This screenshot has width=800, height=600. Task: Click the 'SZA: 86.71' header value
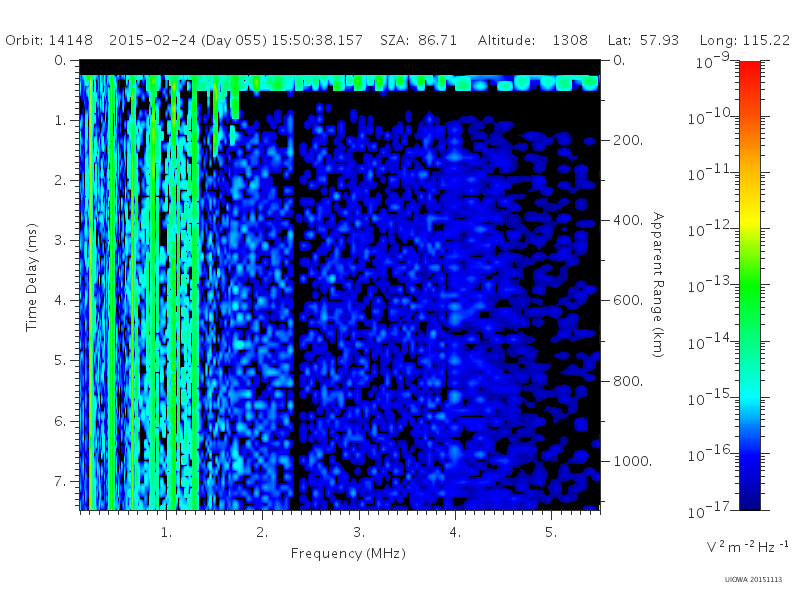click(x=418, y=40)
